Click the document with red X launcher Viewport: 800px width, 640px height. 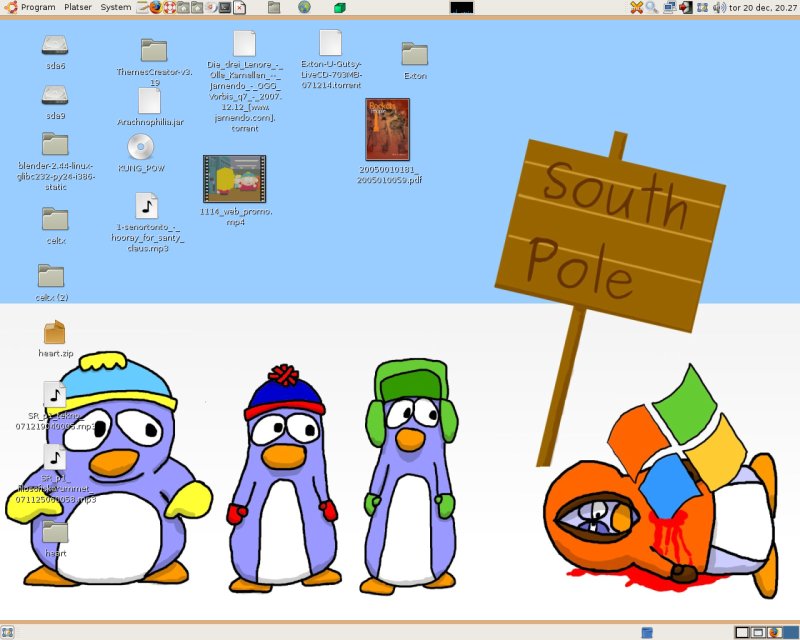[x=239, y=7]
